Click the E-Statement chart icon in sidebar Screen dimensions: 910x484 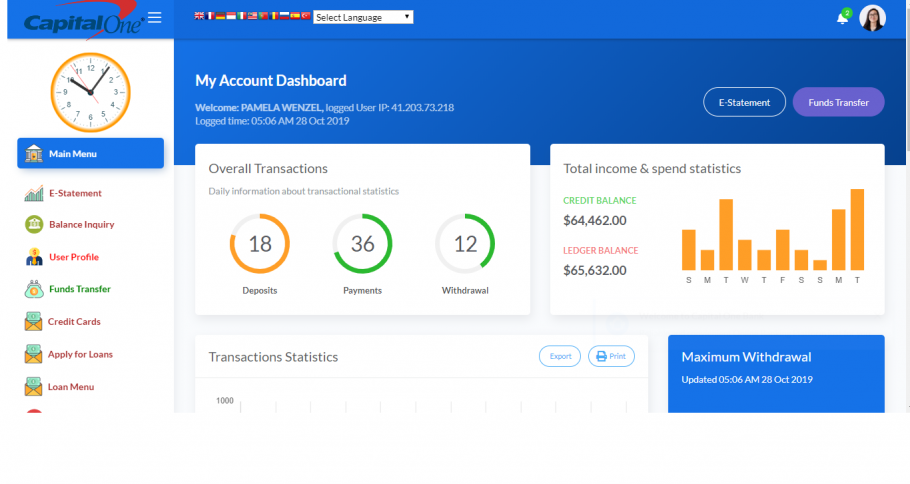34,193
